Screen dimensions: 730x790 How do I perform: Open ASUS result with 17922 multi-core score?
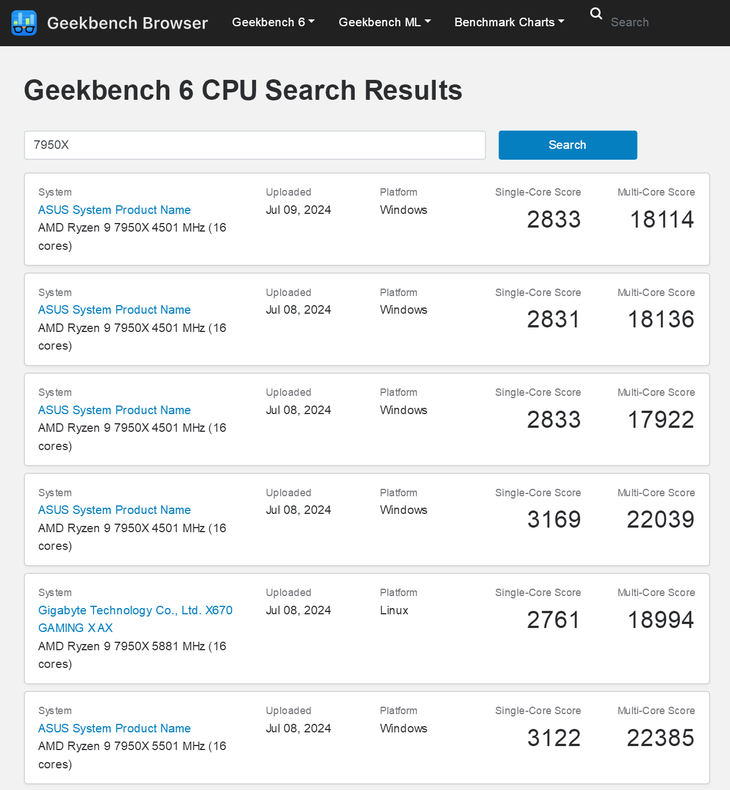pyautogui.click(x=114, y=410)
